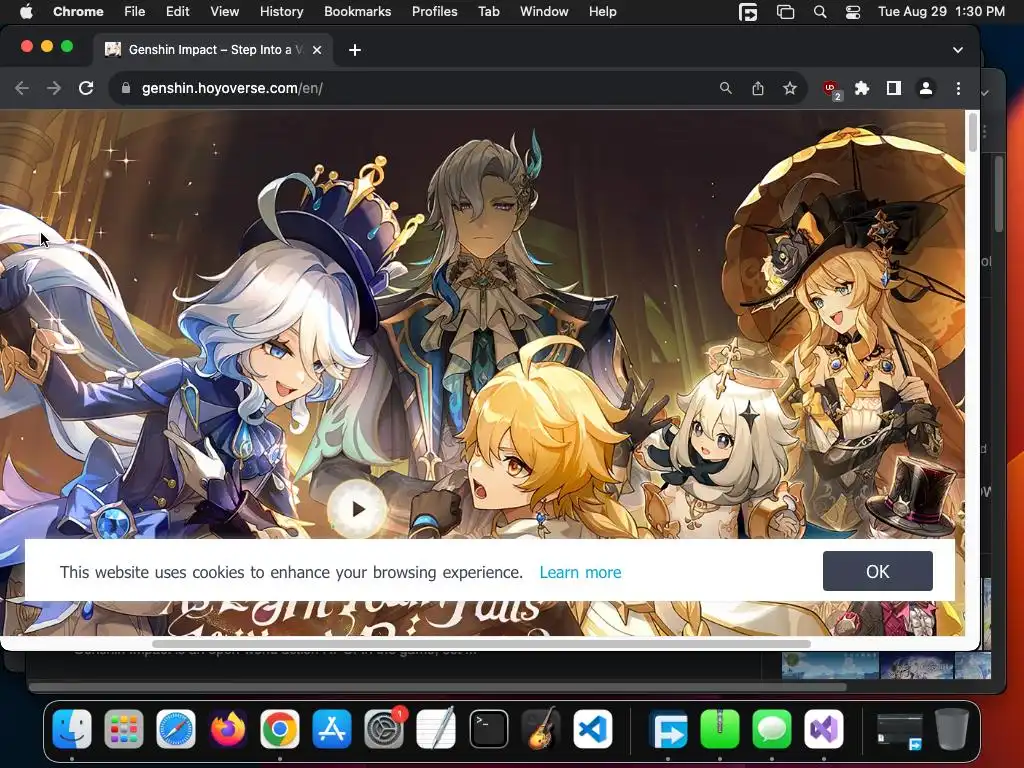This screenshot has height=768, width=1024.
Task: Open Spotlight search in menu bar
Action: (x=820, y=12)
